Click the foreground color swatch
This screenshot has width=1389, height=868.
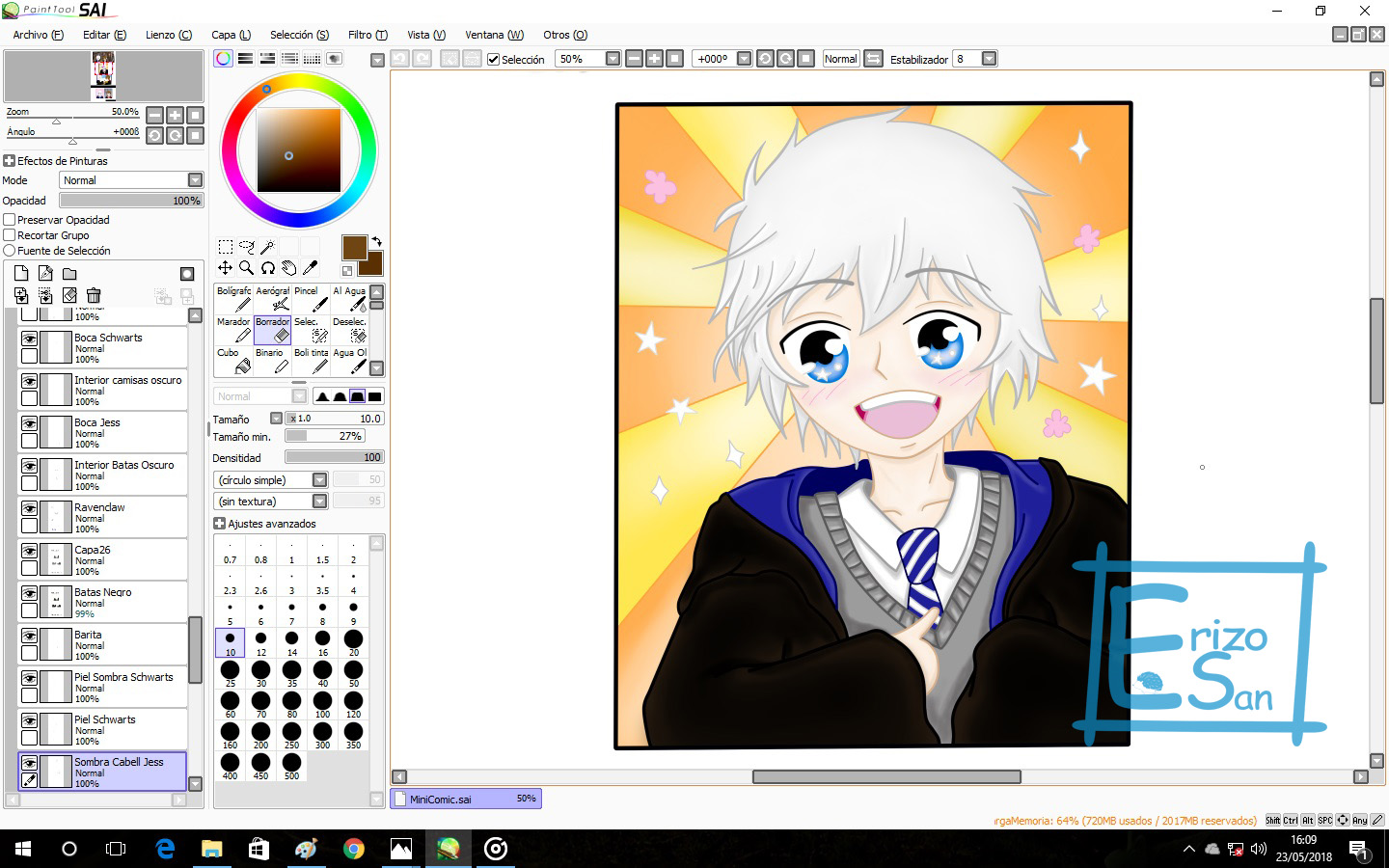pos(354,247)
